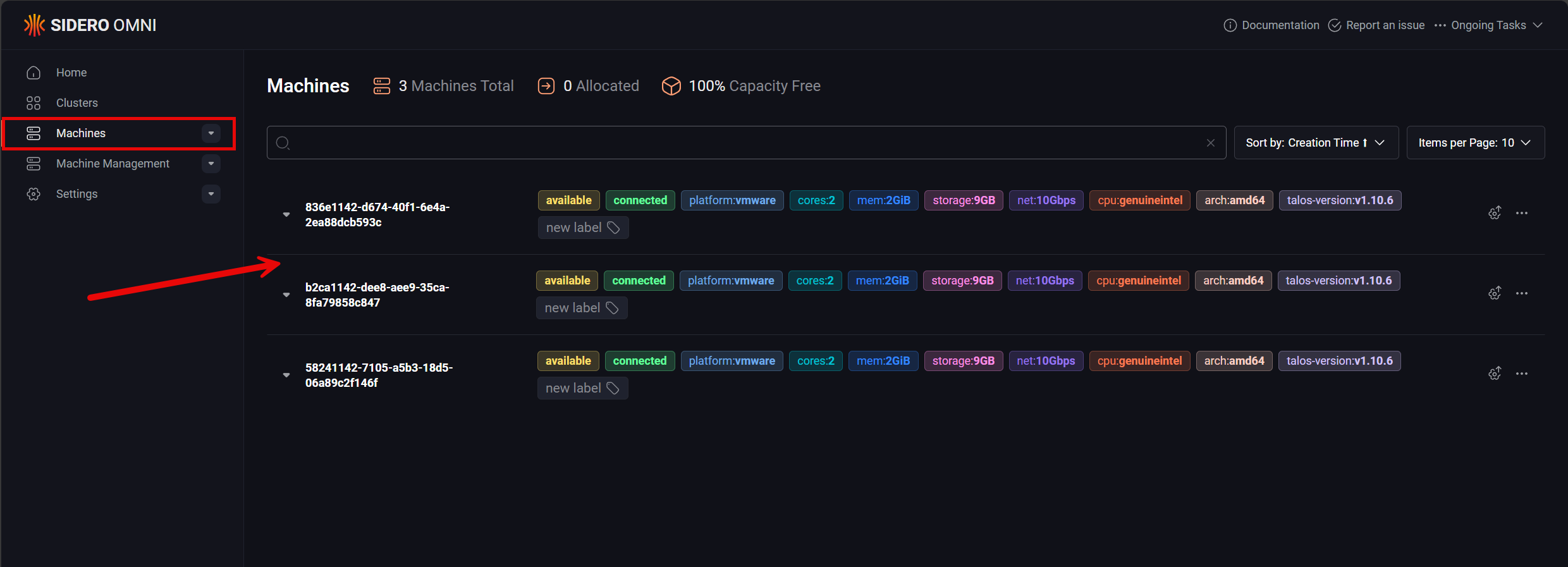
Task: Open the Documentation link
Action: point(1272,25)
